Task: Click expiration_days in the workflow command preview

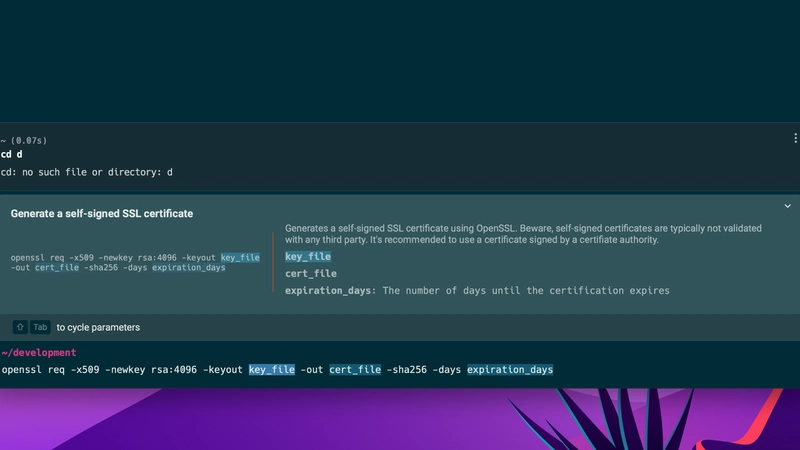Action: point(188,267)
